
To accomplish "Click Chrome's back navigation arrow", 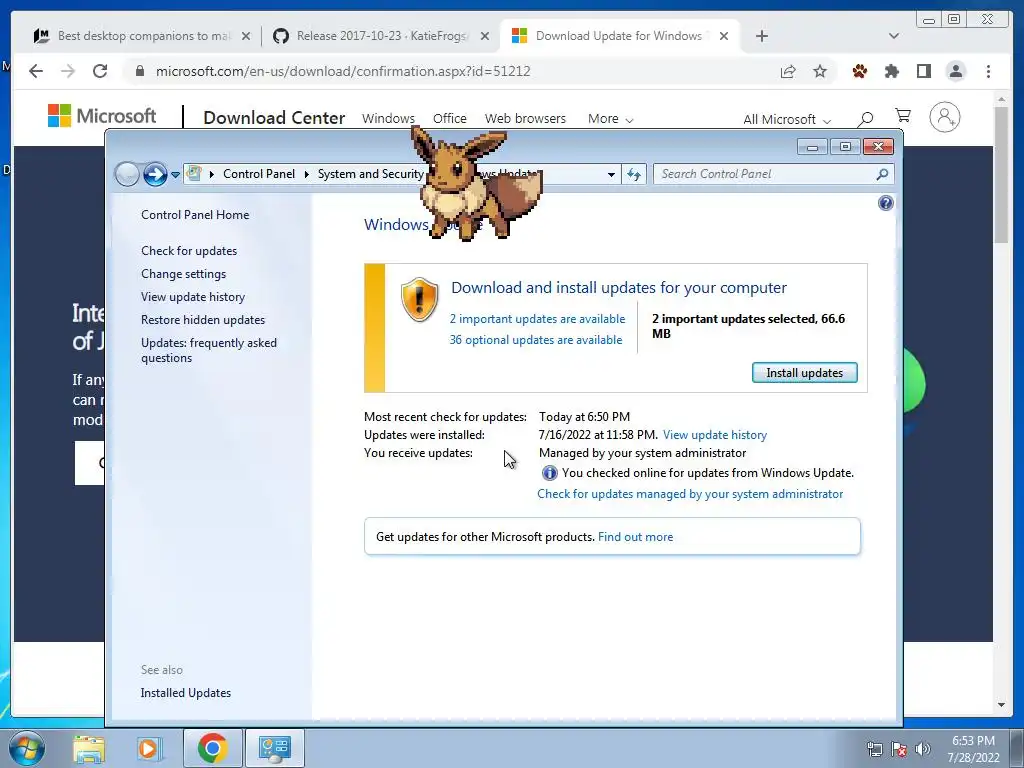I will pyautogui.click(x=36, y=71).
